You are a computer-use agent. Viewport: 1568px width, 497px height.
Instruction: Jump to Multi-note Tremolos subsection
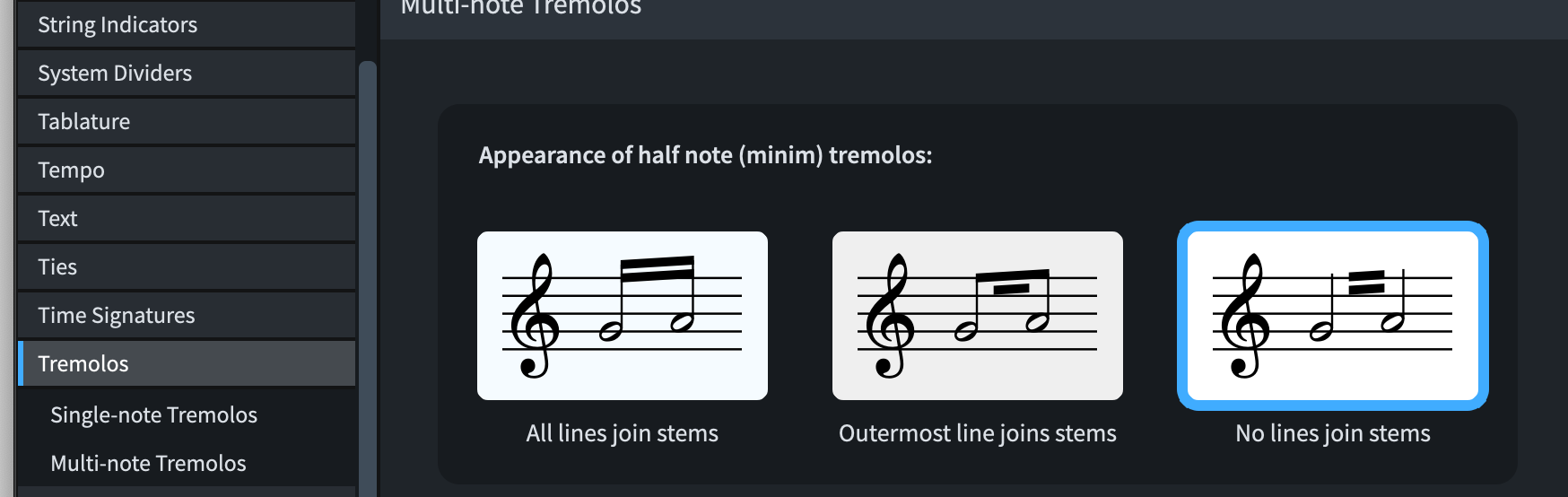pyautogui.click(x=148, y=463)
